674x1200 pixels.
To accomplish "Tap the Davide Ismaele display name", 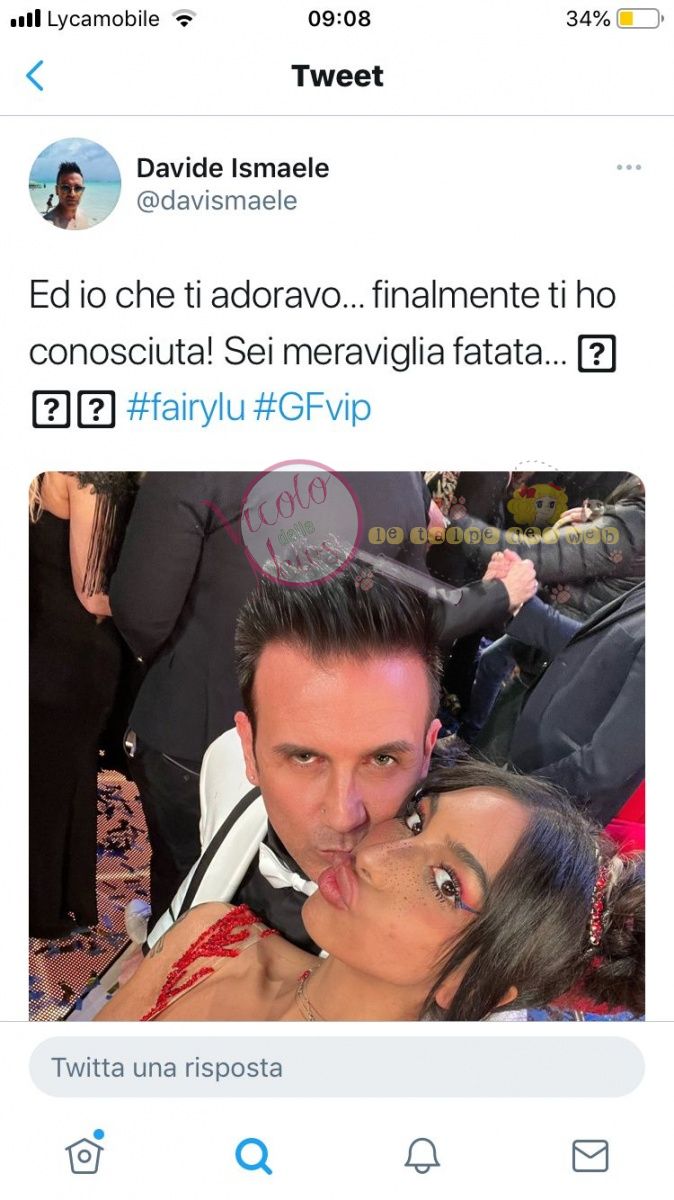I will click(232, 168).
